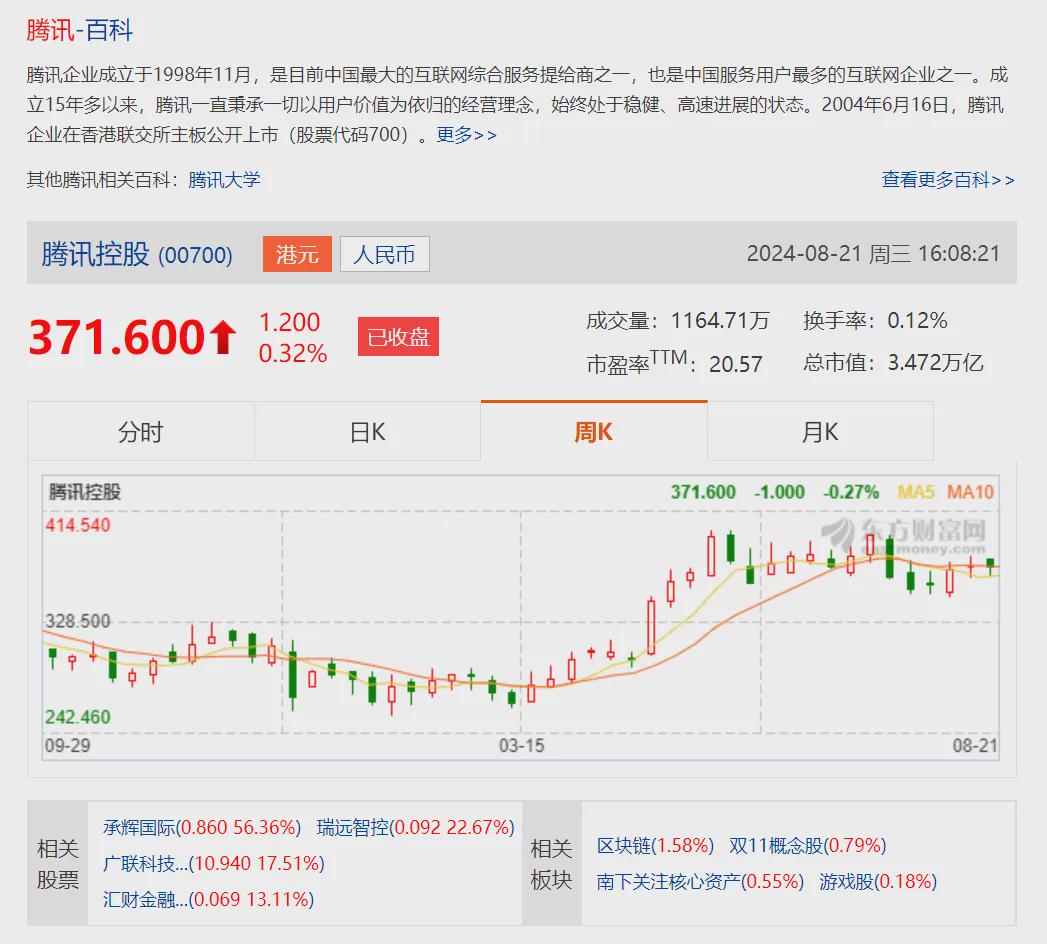Click the 总市值 value 3.472万亿
The image size is (1047, 944).
tap(935, 363)
